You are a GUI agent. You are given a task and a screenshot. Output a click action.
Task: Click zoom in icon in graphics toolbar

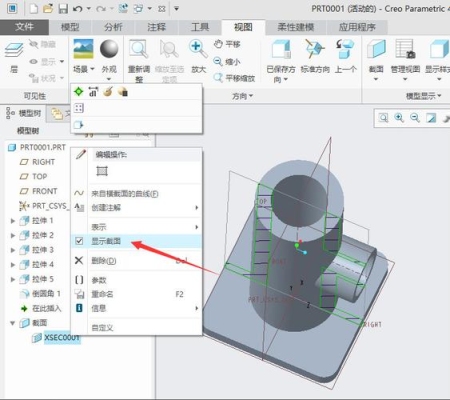[x=399, y=118]
